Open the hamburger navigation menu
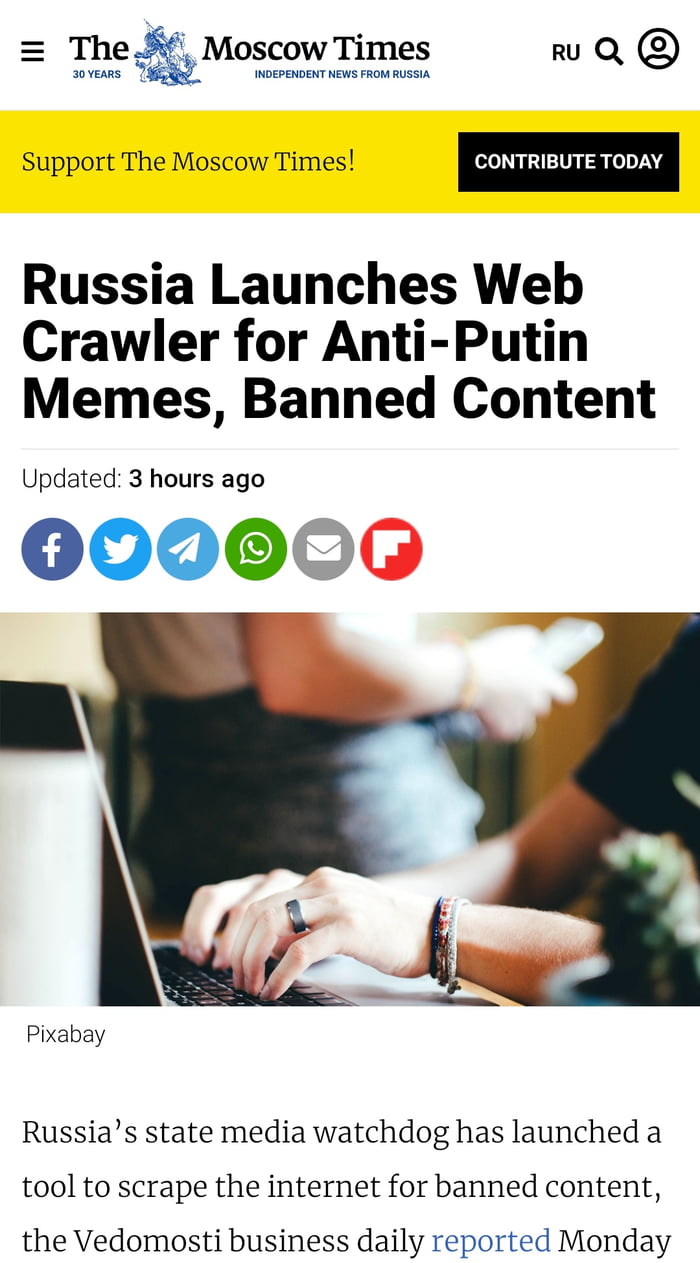 coord(32,51)
